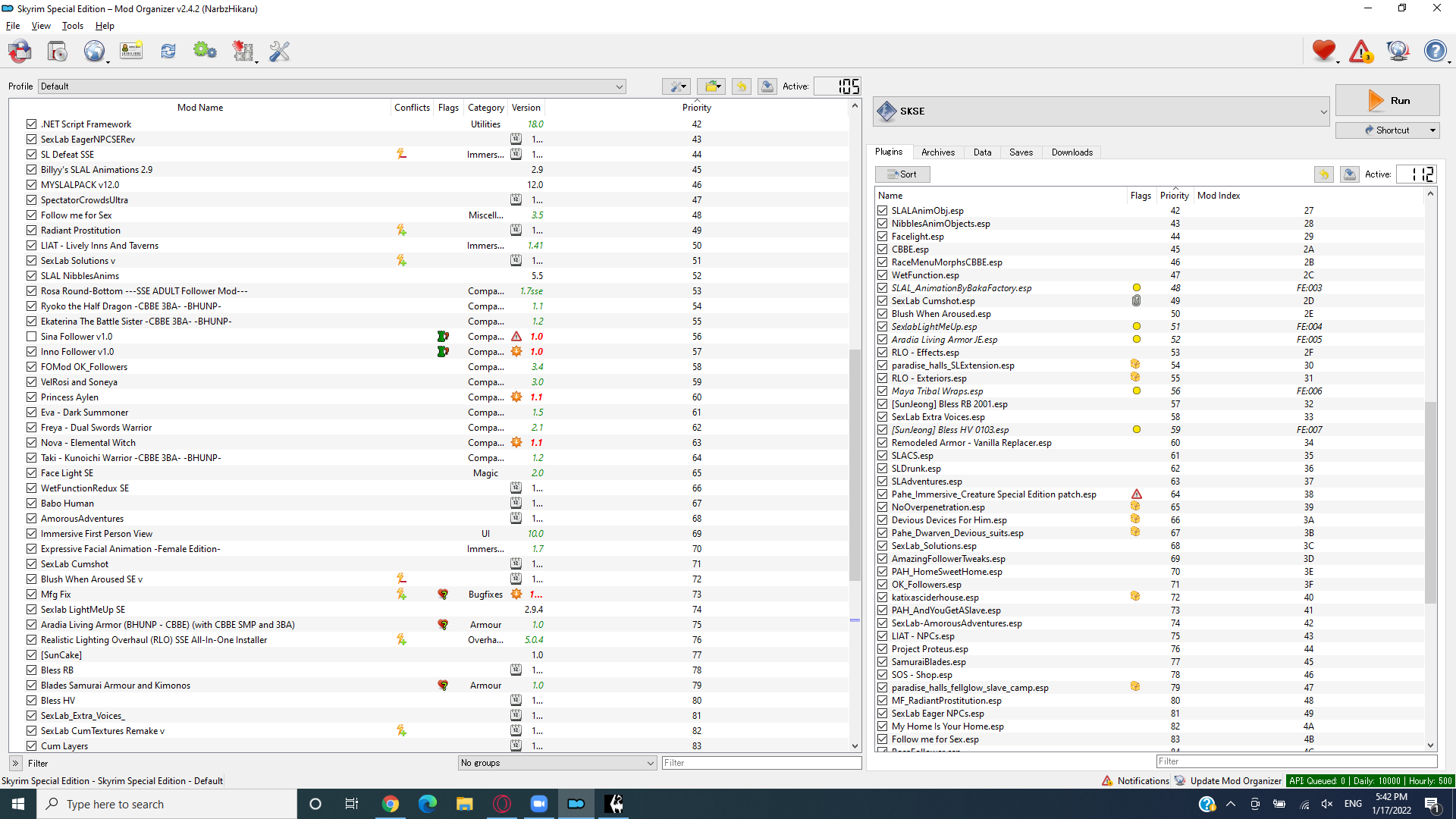This screenshot has width=1456, height=819.
Task: Restore mod list backup arrow icon
Action: pos(742,86)
